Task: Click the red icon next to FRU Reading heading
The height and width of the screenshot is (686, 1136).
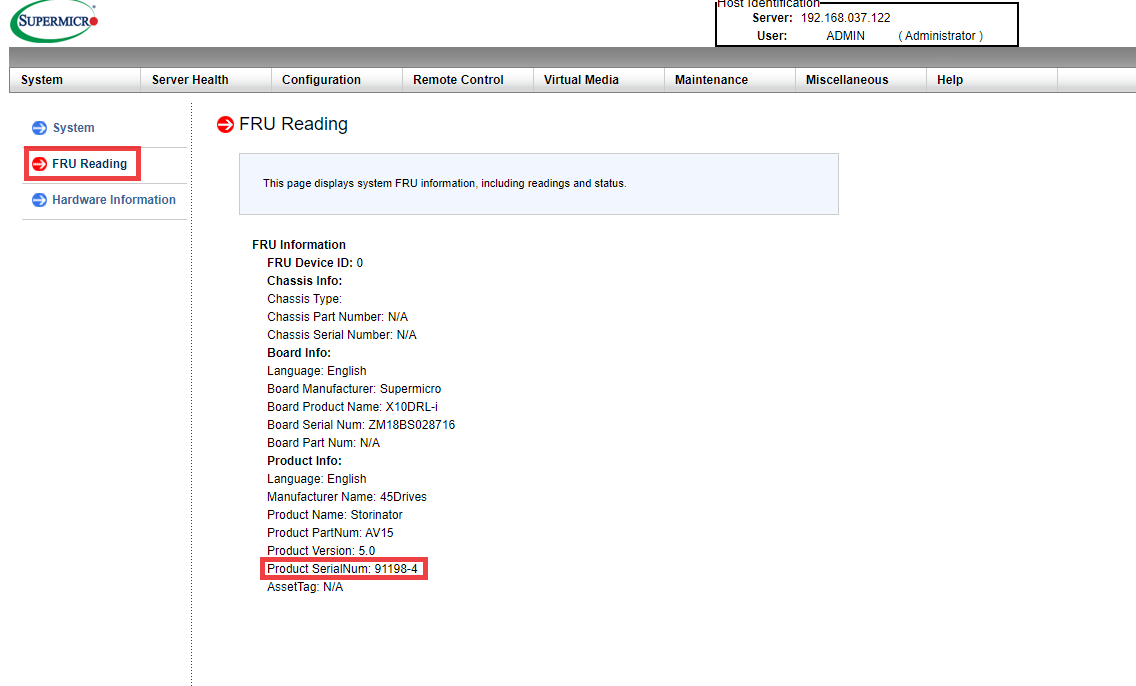Action: point(225,125)
